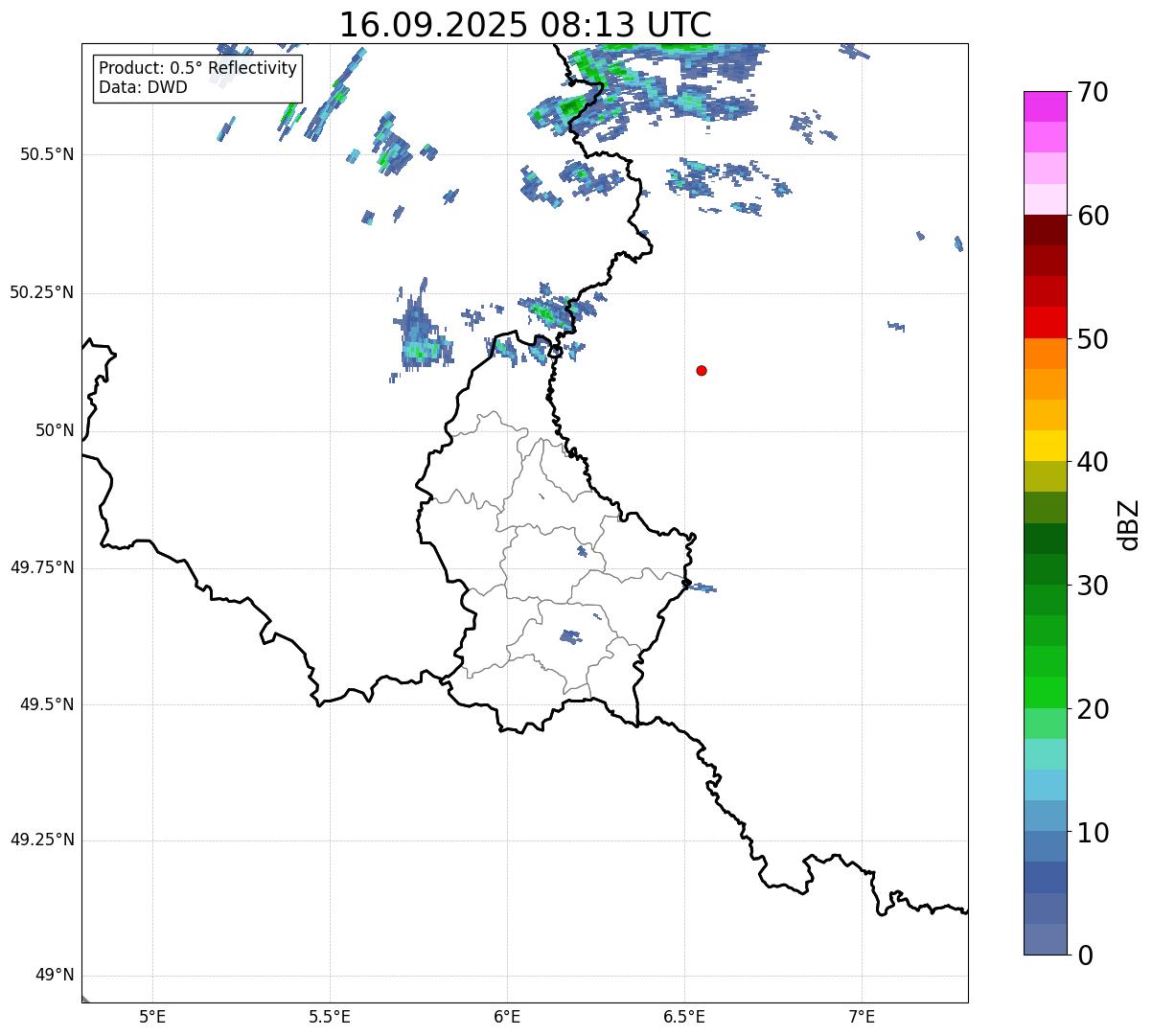This screenshot has height=1036, width=1152.
Task: Click the small radar echo in southern Luxembourg
Action: (570, 636)
